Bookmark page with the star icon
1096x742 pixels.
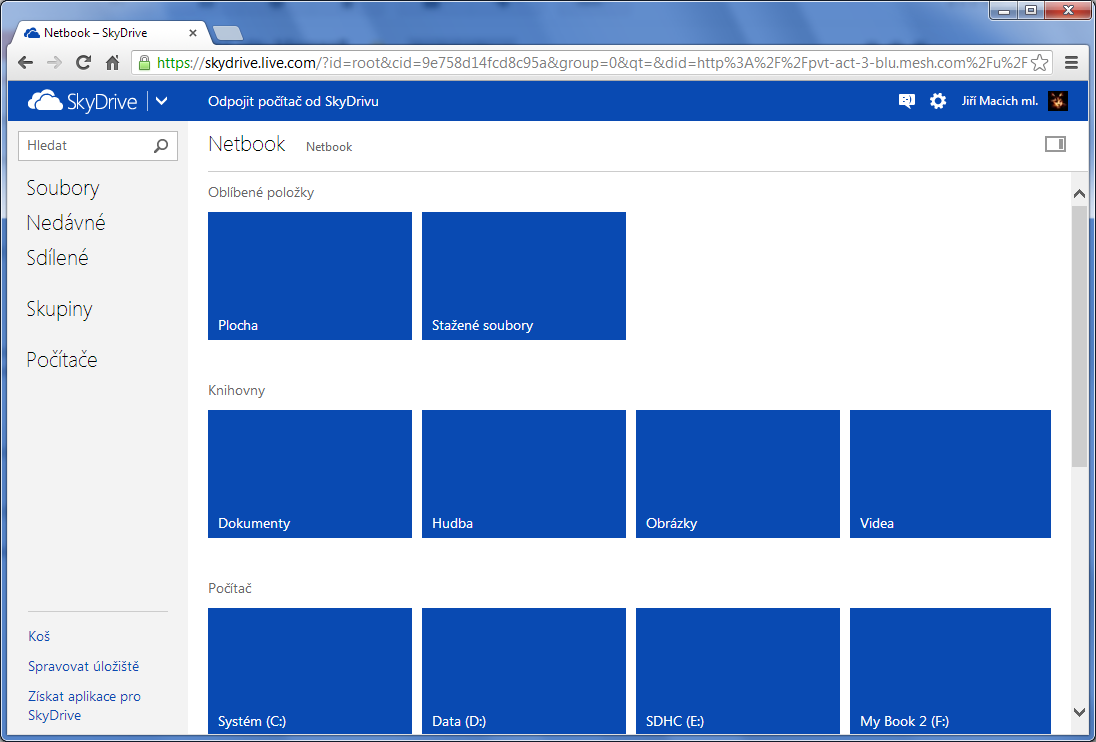(x=1039, y=63)
